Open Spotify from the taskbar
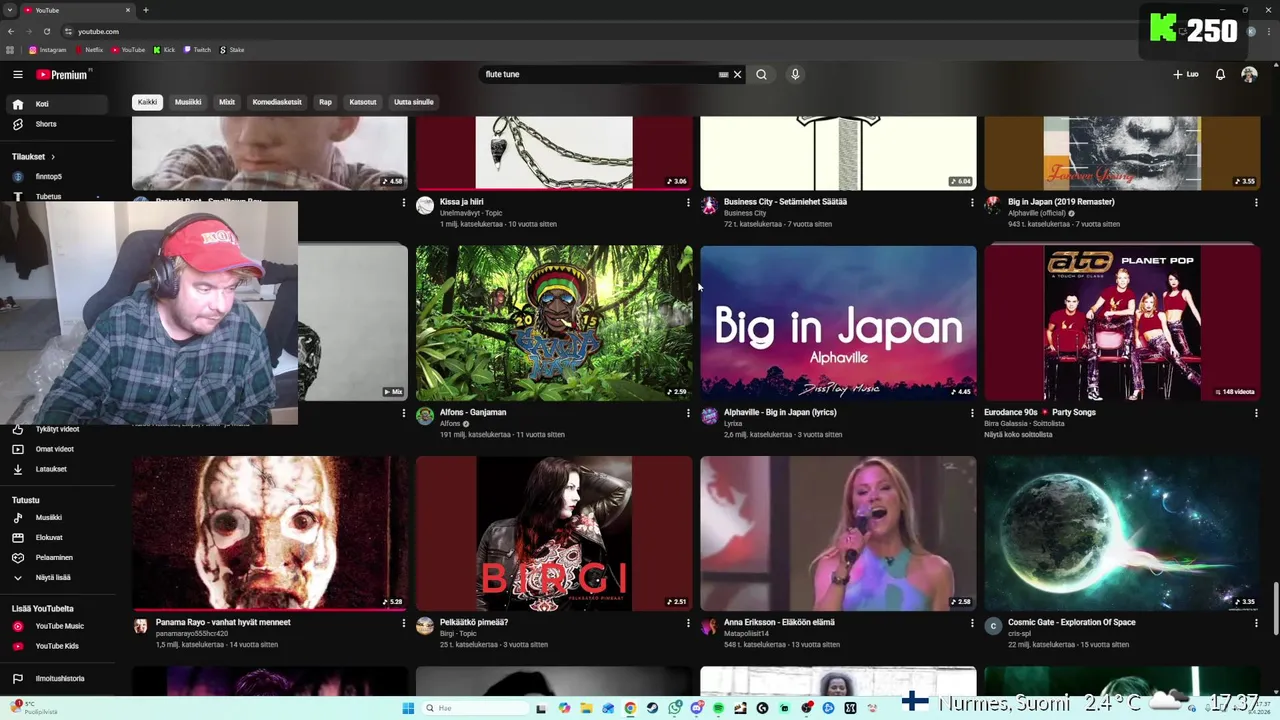Image resolution: width=1280 pixels, height=720 pixels. (718, 708)
